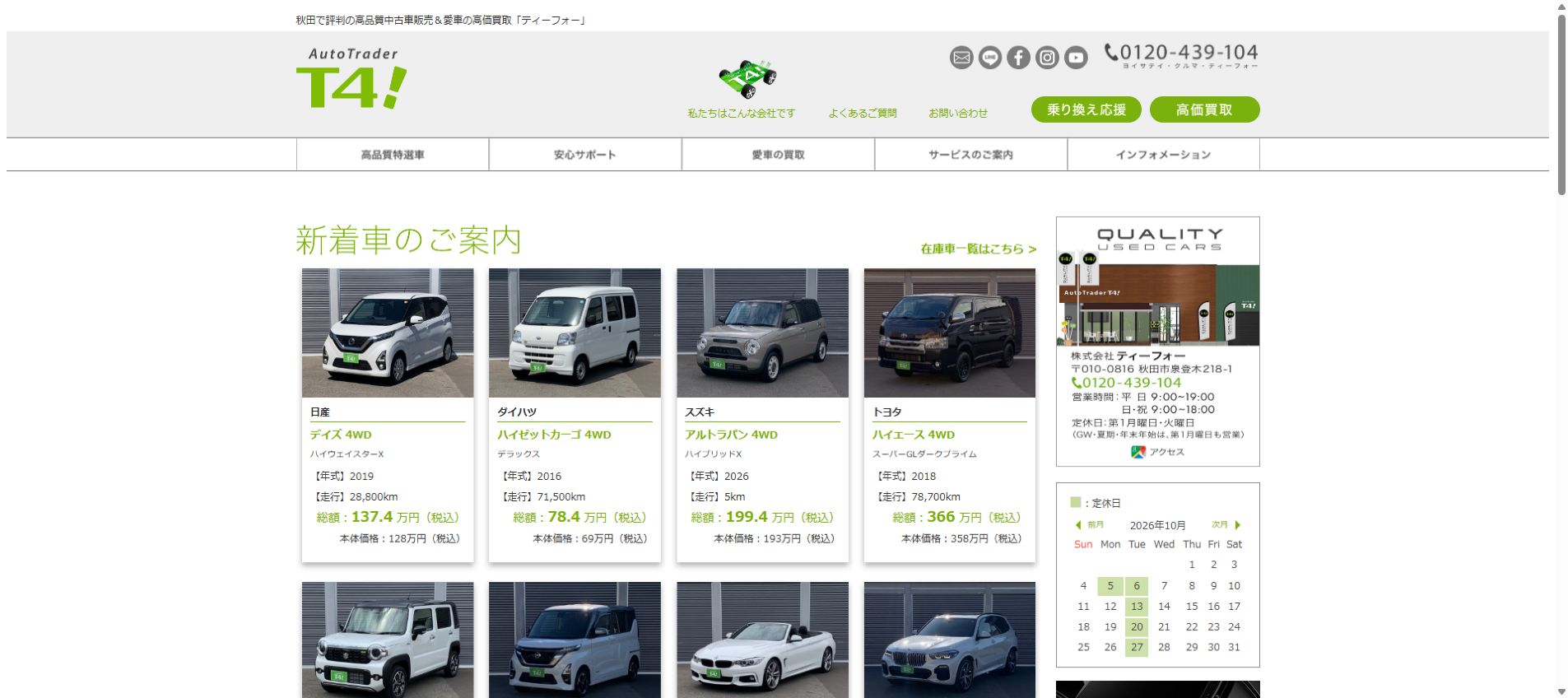The image size is (1568, 698).
Task: Click the ハイゼットカーゴ 4WD title link
Action: pos(554,435)
